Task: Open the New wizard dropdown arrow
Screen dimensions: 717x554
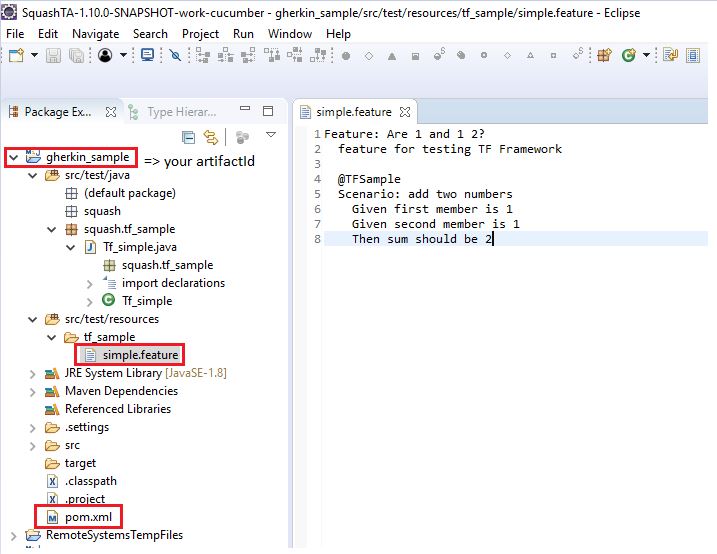Action: tap(34, 55)
